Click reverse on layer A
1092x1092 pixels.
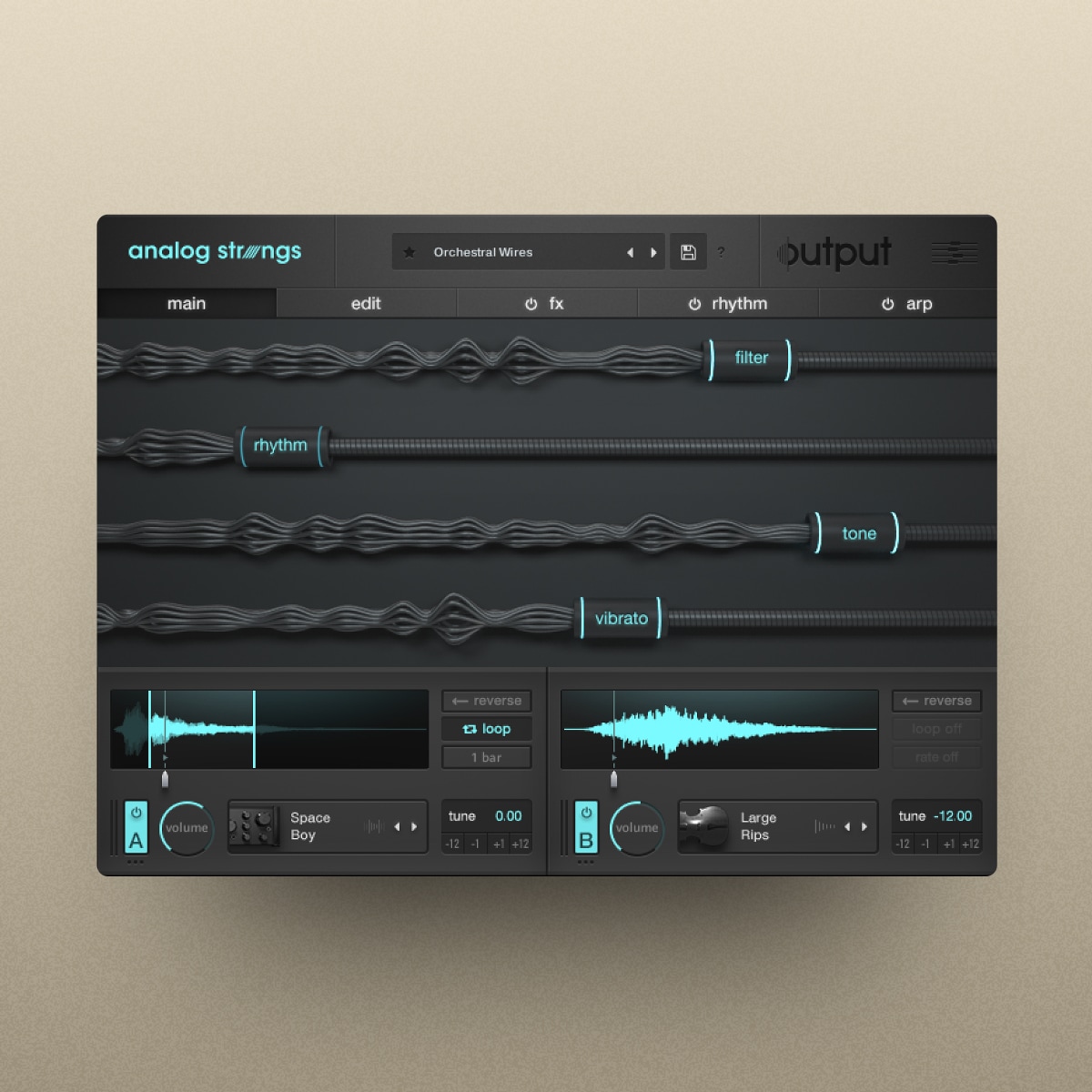click(x=486, y=701)
